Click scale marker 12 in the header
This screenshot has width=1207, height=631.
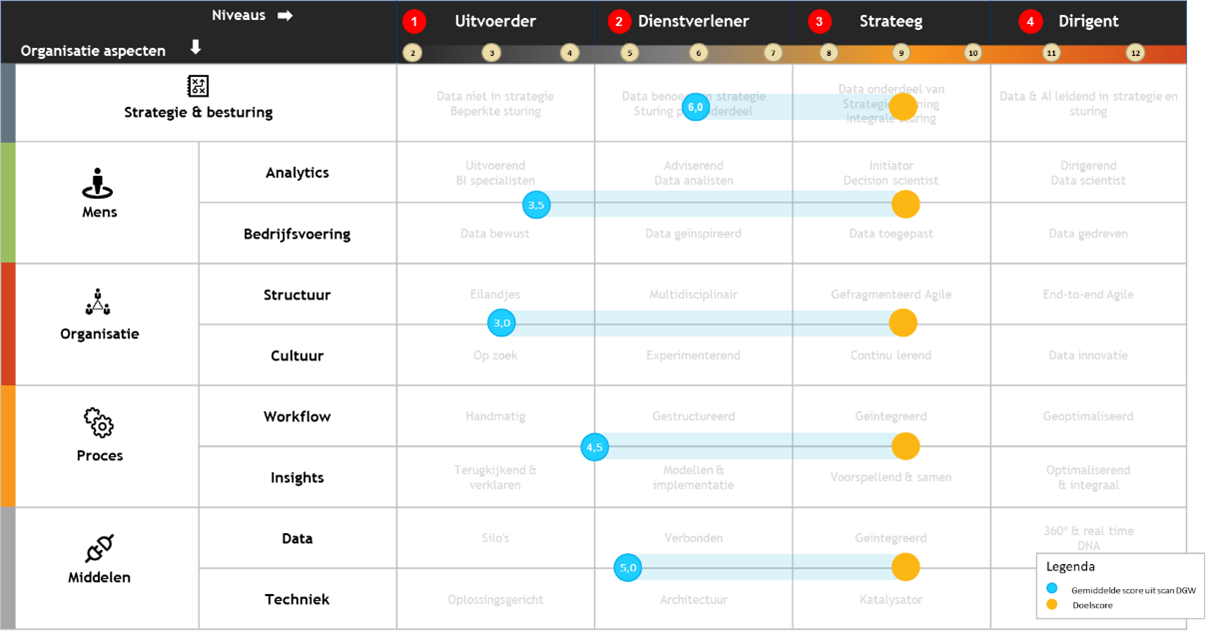[1134, 53]
